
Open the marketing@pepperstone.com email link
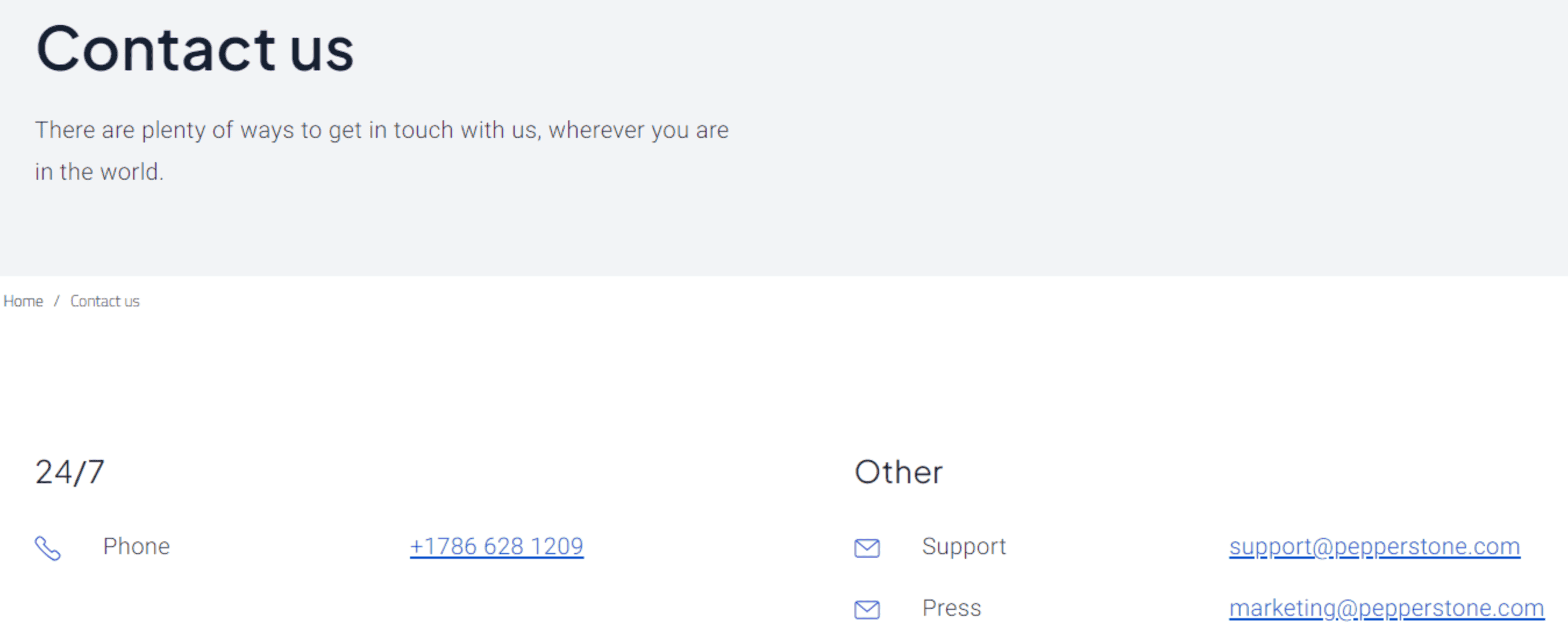tap(1386, 608)
